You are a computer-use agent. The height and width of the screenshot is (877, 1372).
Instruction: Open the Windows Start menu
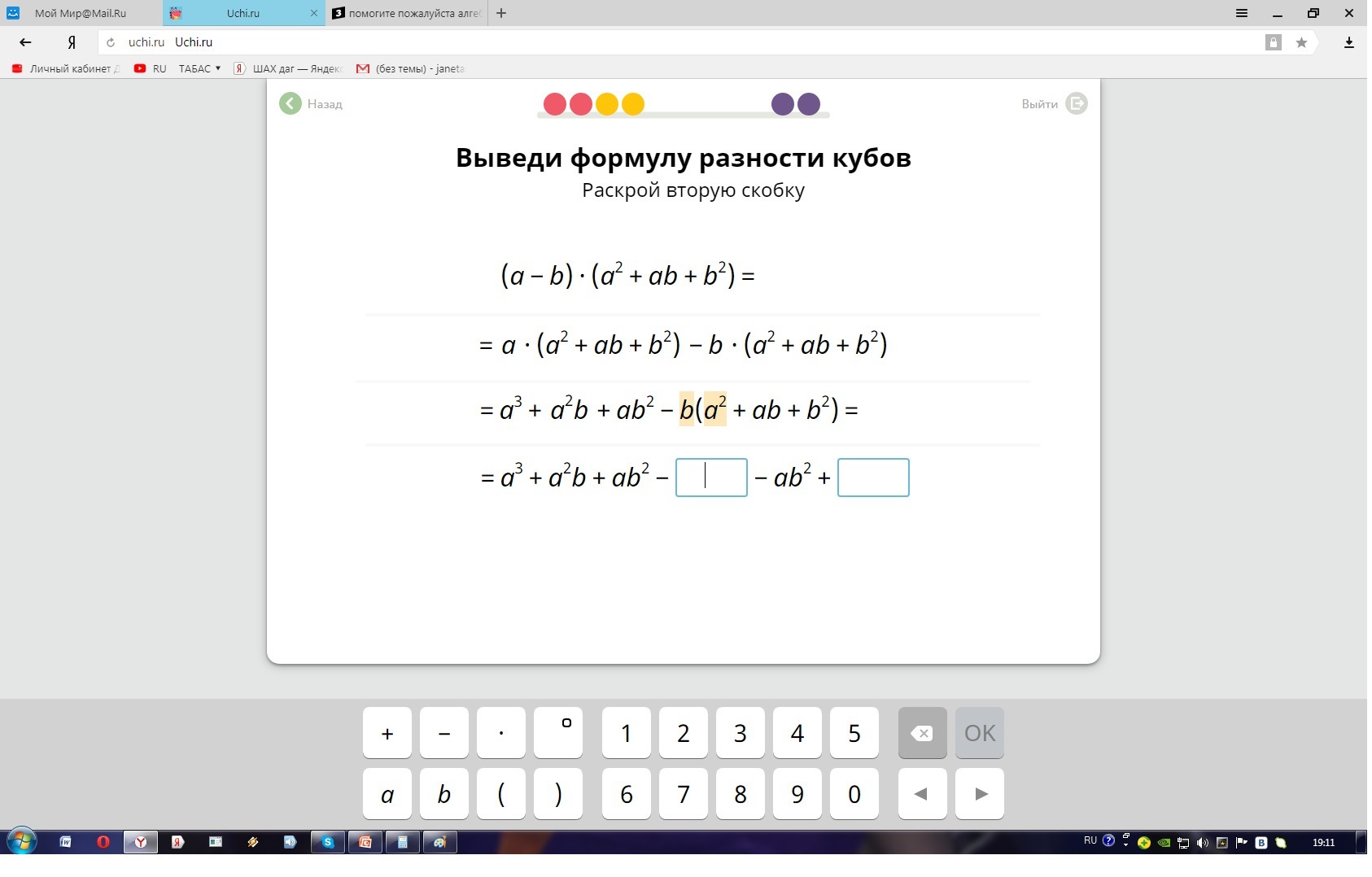(x=22, y=842)
